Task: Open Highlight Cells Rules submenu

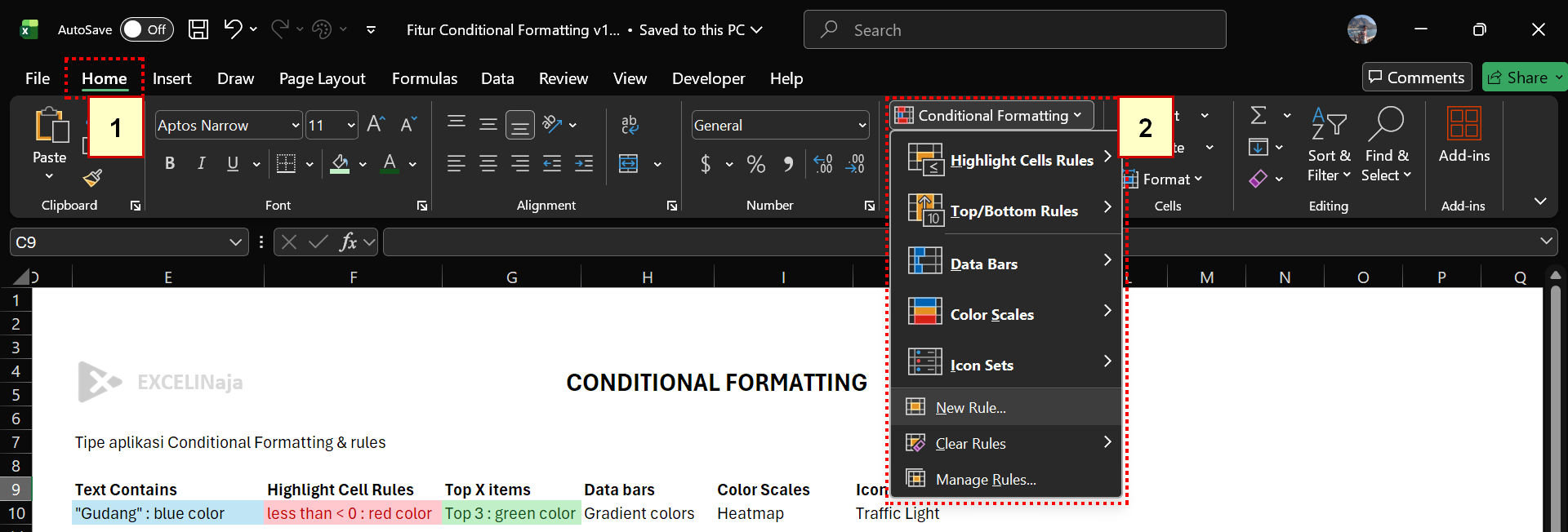Action: tap(1007, 160)
